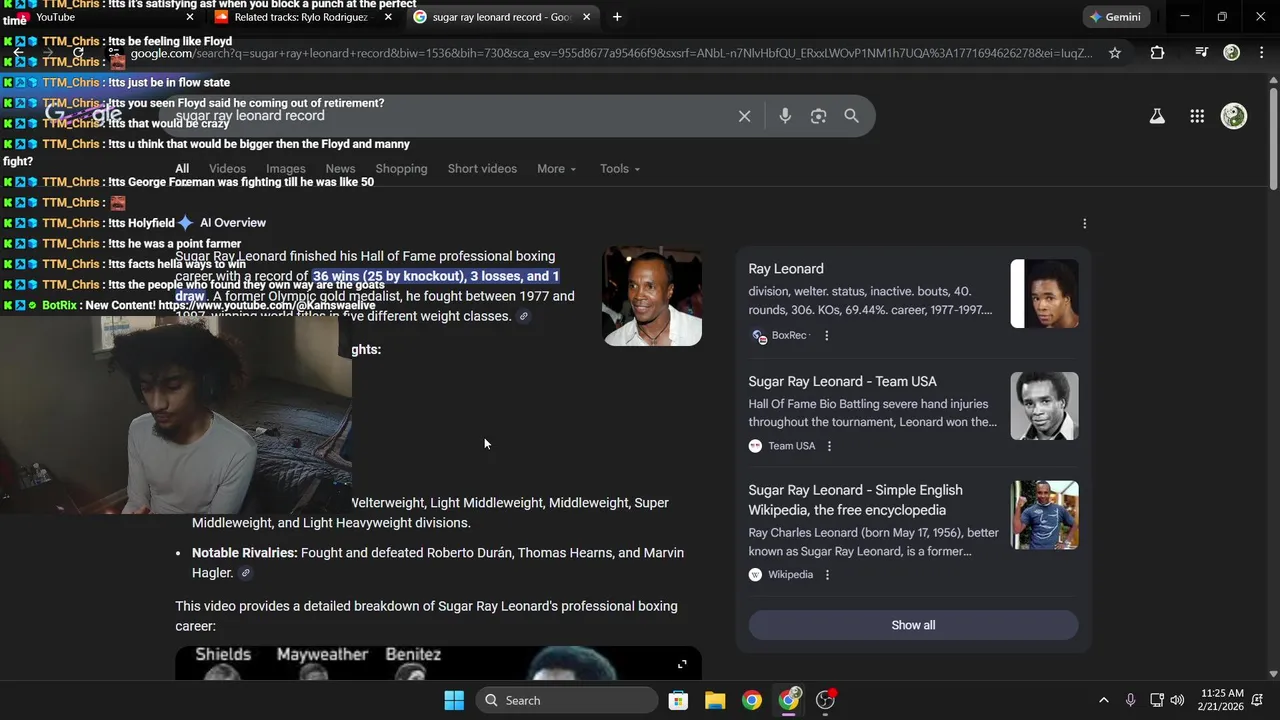
Task: Open Team USA result three-dot menu
Action: coord(829,446)
